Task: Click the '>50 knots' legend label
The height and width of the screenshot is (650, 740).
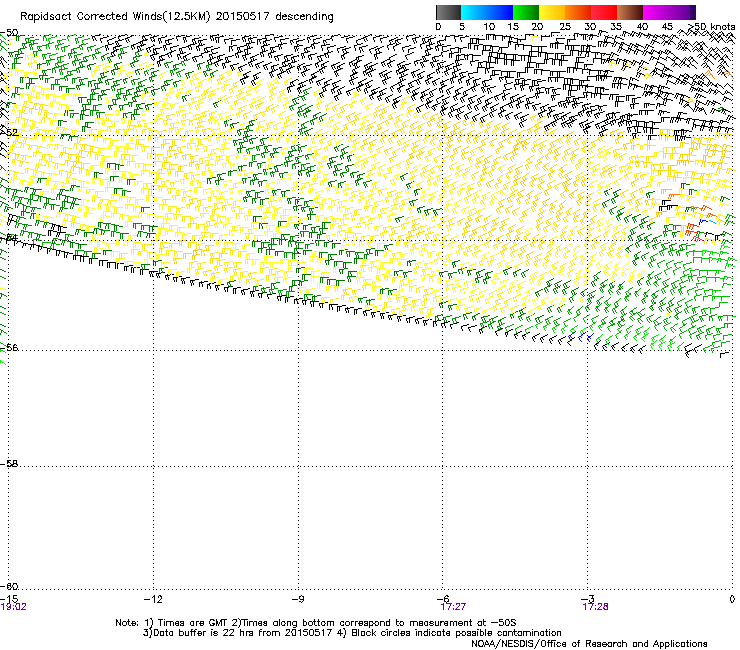Action: point(712,27)
